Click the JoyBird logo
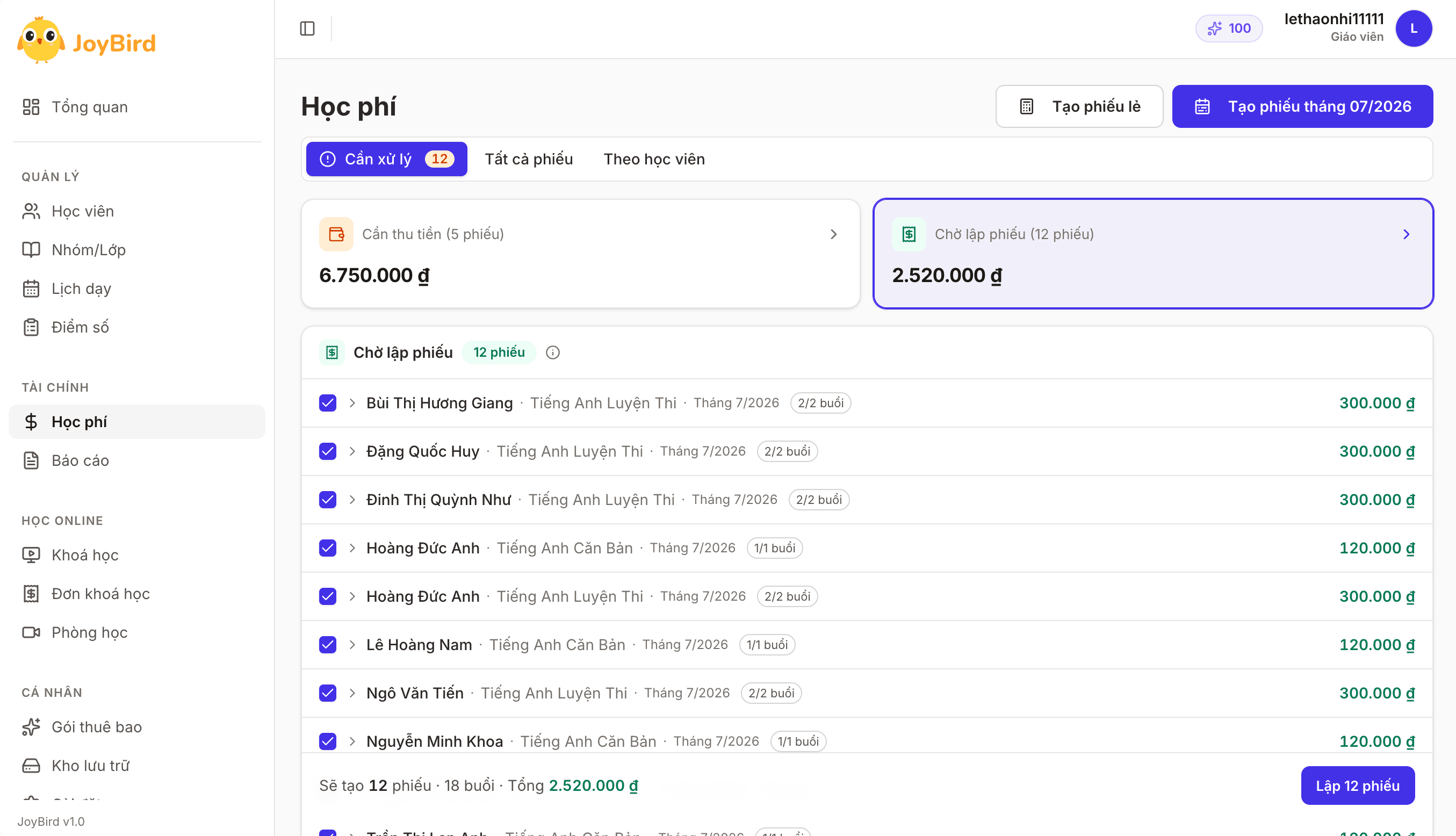The height and width of the screenshot is (836, 1456). (x=87, y=40)
